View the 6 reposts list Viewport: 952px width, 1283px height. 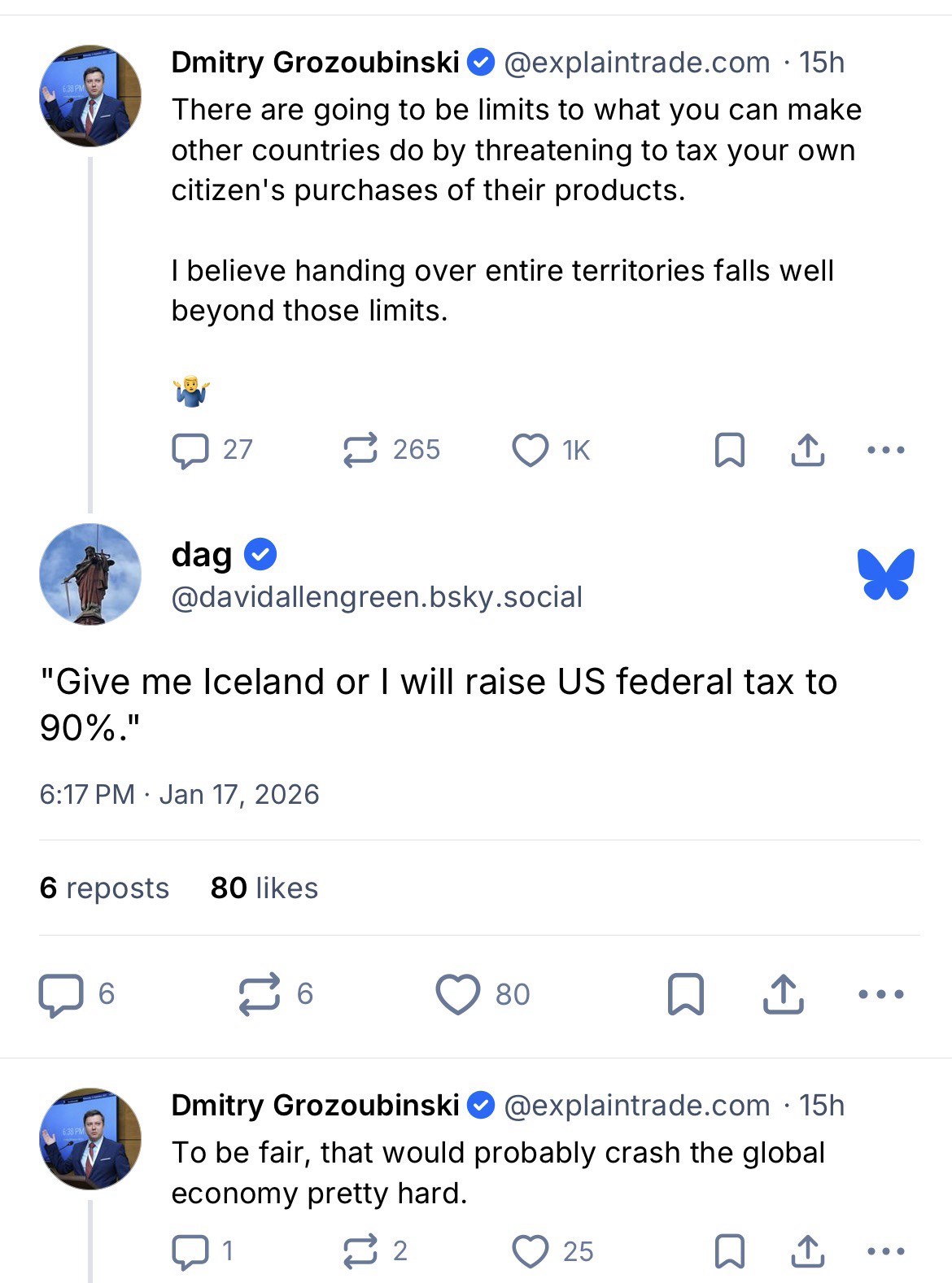(x=104, y=888)
